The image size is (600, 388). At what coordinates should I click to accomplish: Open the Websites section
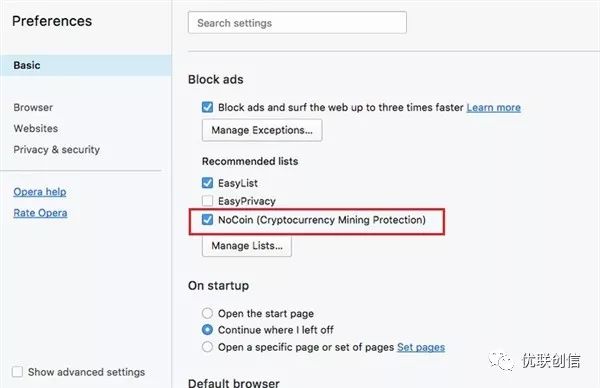point(36,129)
